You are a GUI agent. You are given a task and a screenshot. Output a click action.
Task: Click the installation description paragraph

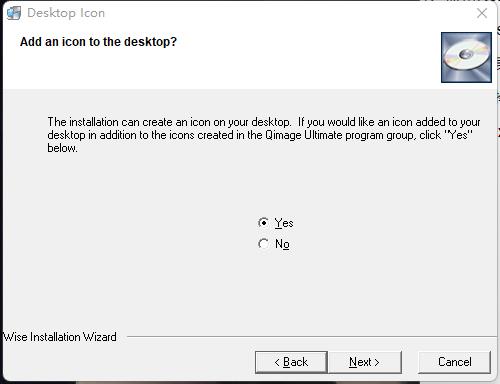tap(264, 135)
